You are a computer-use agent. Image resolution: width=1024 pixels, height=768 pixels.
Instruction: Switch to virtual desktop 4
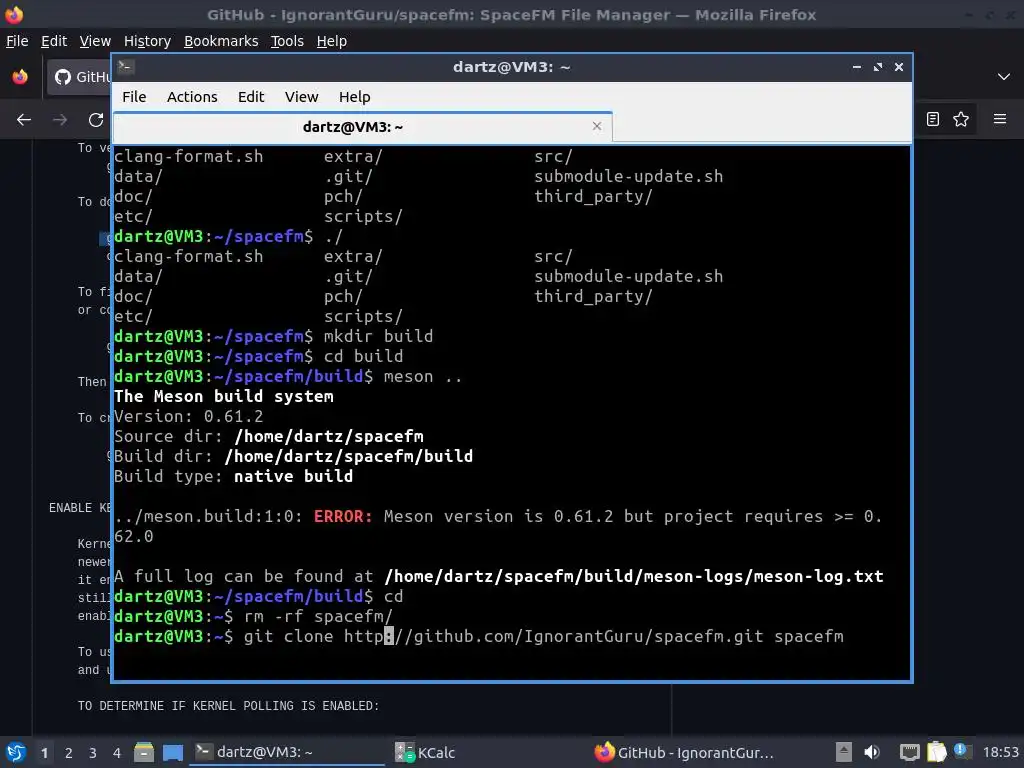click(x=117, y=753)
